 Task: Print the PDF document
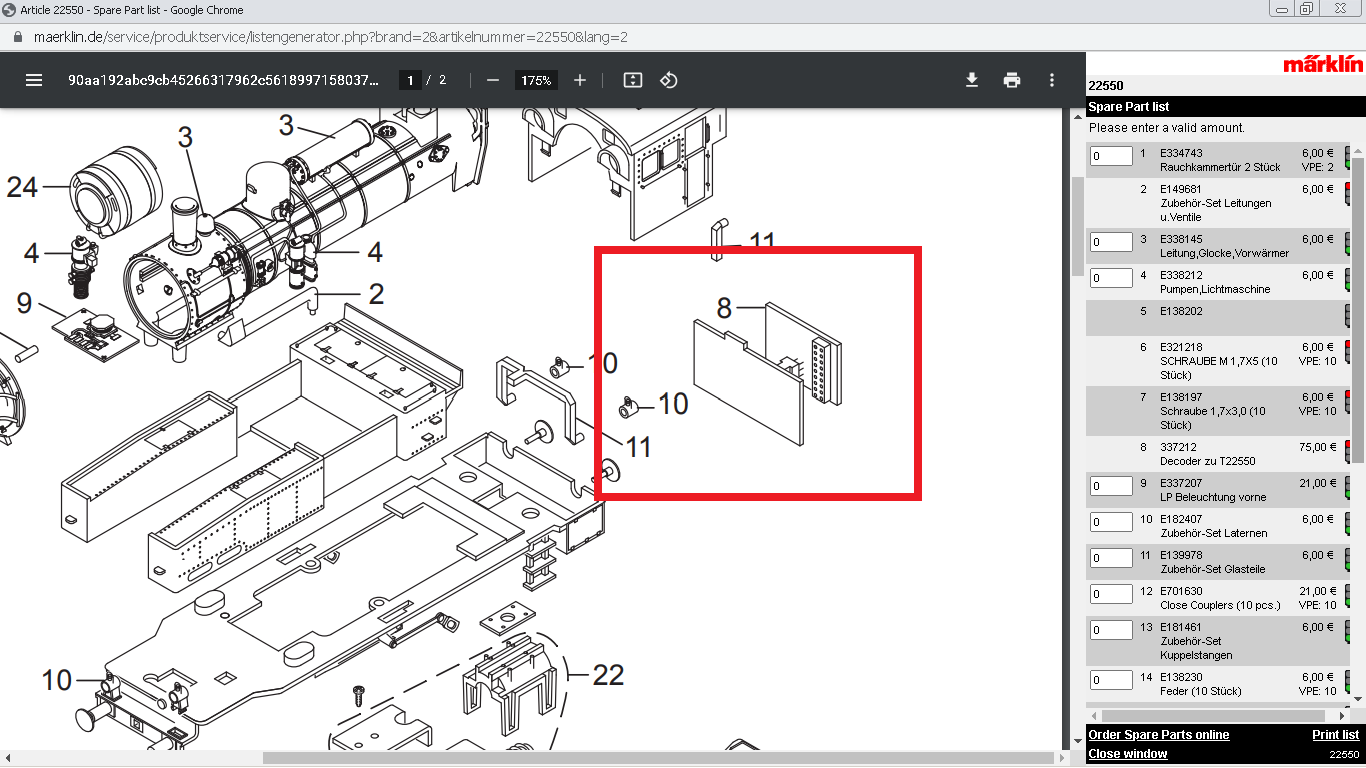coord(1012,80)
